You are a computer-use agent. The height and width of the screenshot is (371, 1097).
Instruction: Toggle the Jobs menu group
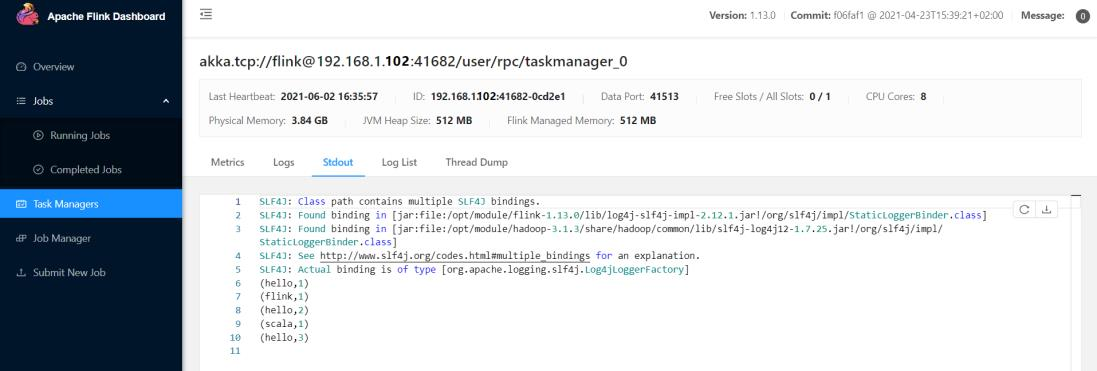click(x=91, y=102)
